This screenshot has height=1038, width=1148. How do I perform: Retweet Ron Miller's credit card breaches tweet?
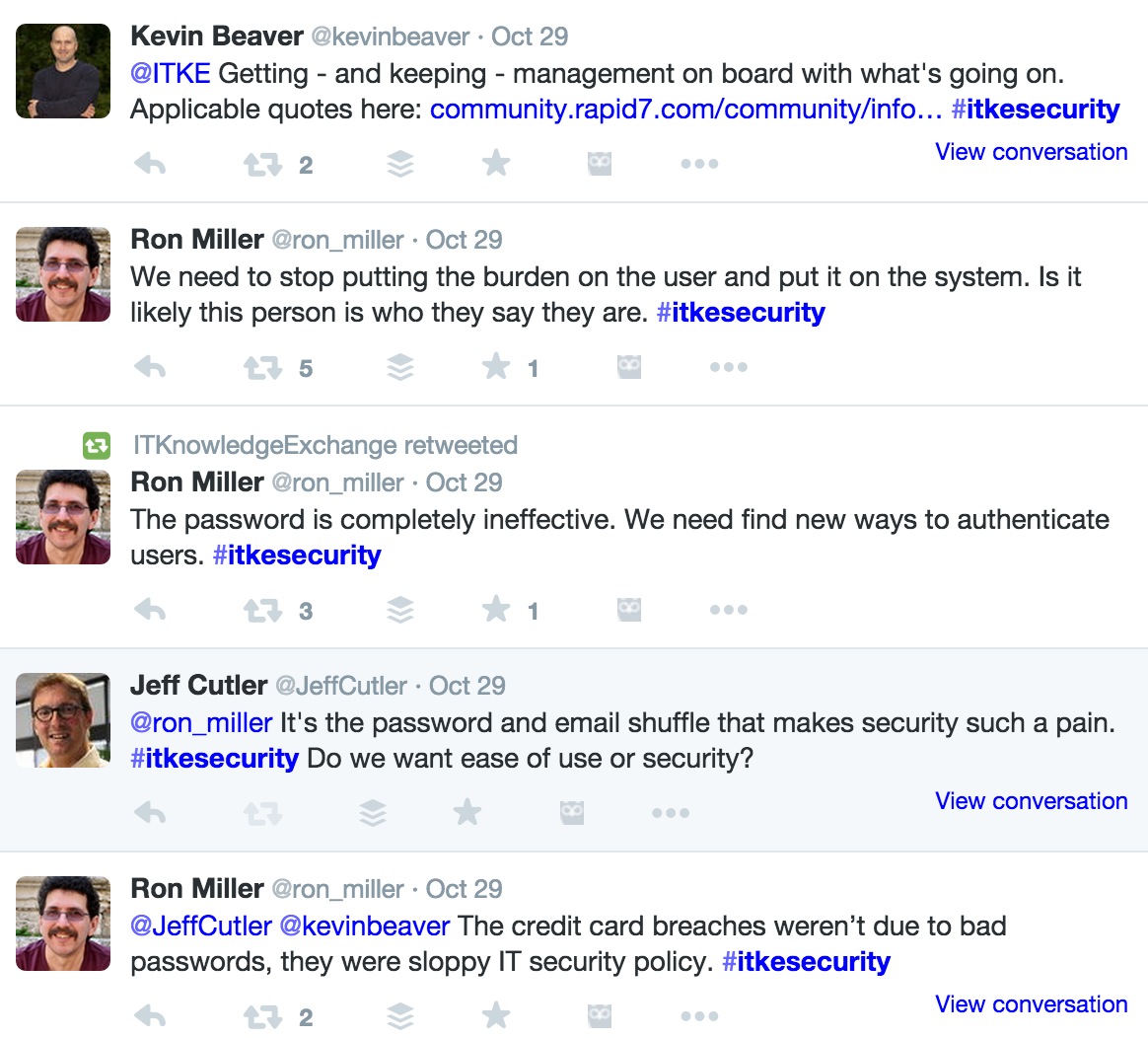tap(263, 1016)
